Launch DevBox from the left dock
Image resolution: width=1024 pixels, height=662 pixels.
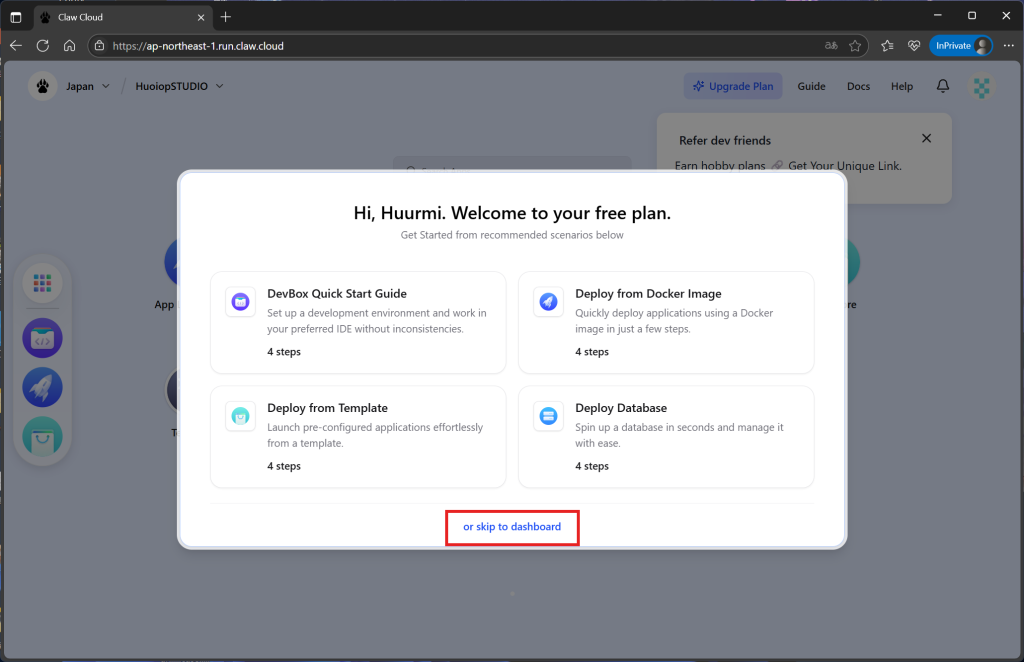pyautogui.click(x=42, y=338)
